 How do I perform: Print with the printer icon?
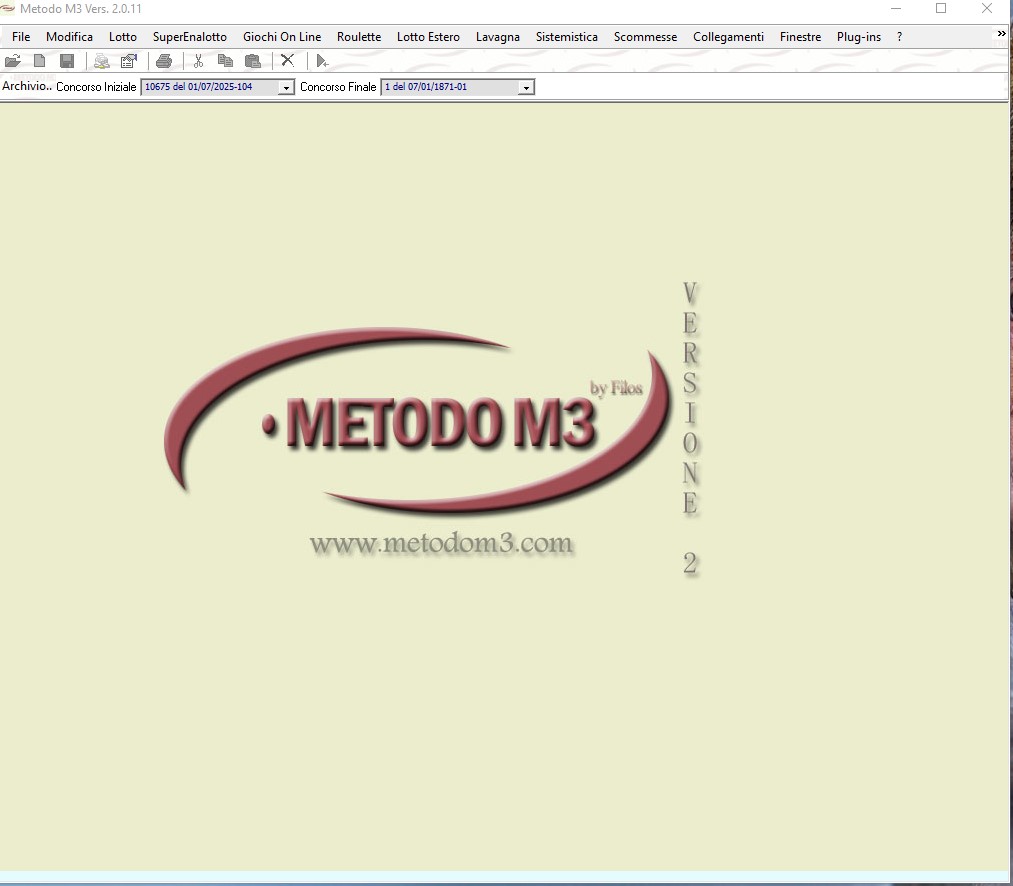point(164,61)
